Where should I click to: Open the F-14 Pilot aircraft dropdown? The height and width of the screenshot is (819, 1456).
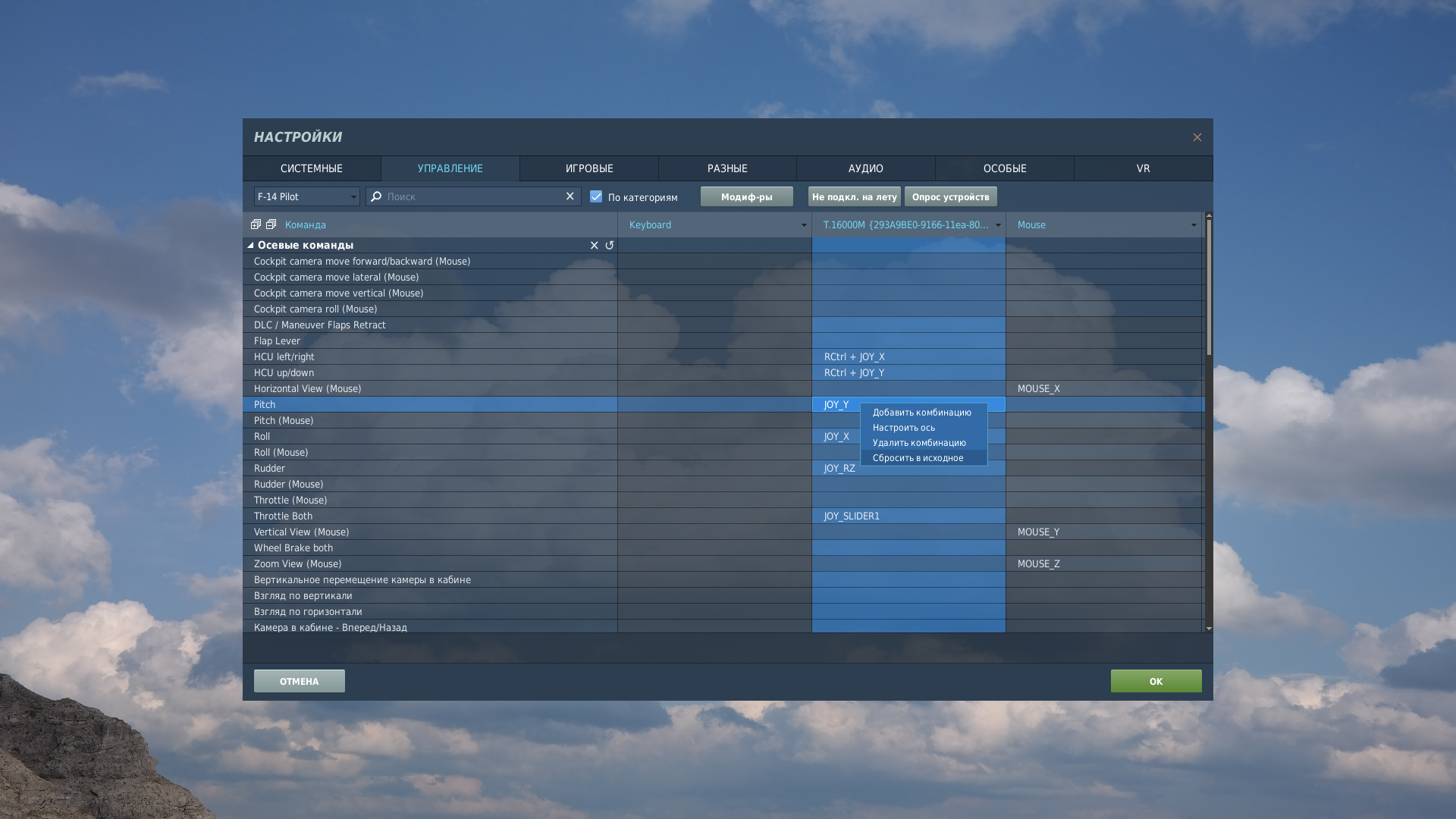(307, 196)
